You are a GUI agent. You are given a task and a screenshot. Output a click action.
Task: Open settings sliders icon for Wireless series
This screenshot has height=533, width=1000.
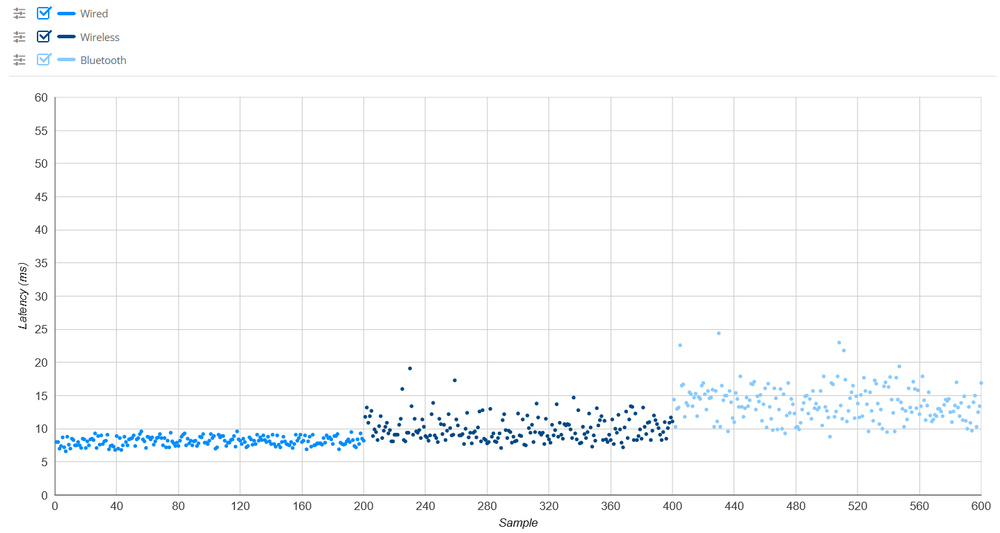[19, 37]
